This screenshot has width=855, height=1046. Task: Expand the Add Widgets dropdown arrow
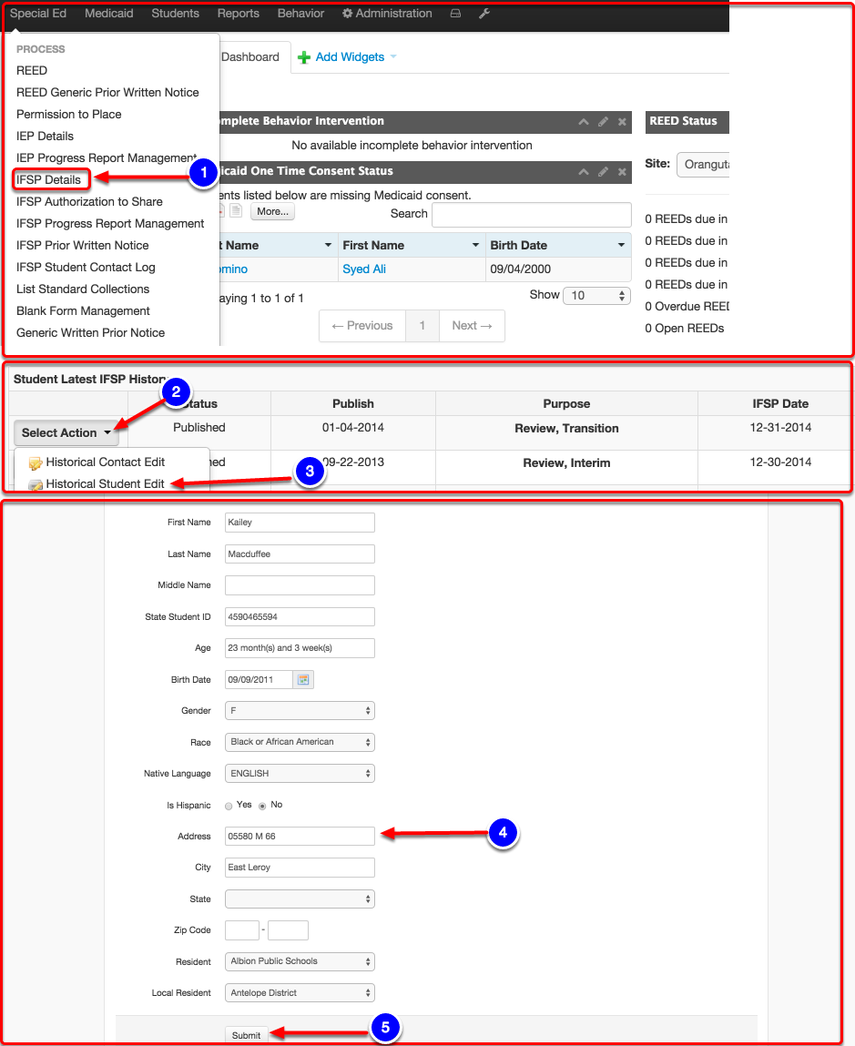point(393,57)
